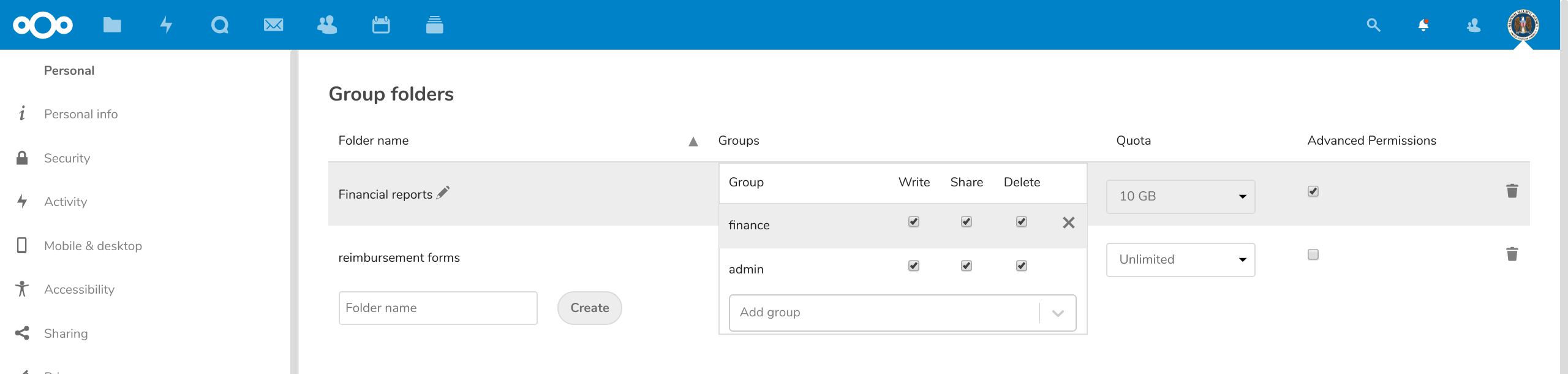Open the Contacts people icon
This screenshot has width=1568, height=374.
point(327,25)
